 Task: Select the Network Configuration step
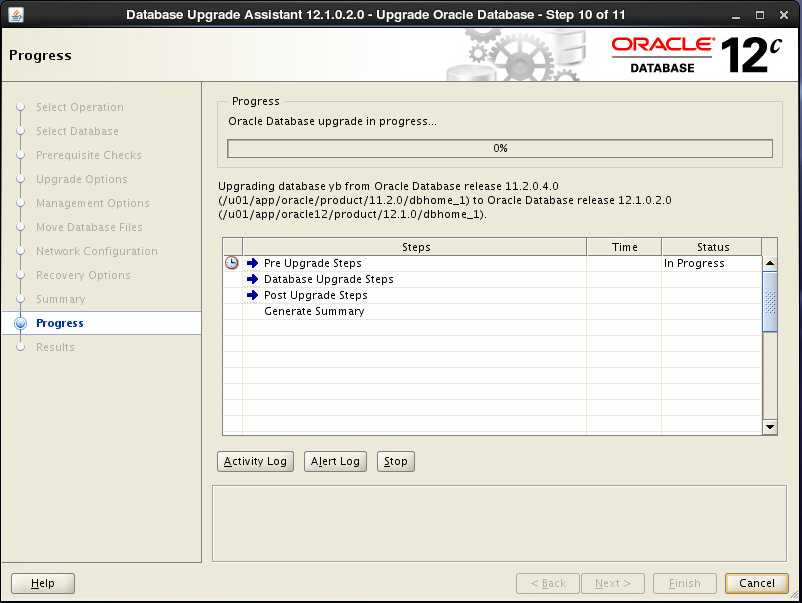tap(97, 251)
